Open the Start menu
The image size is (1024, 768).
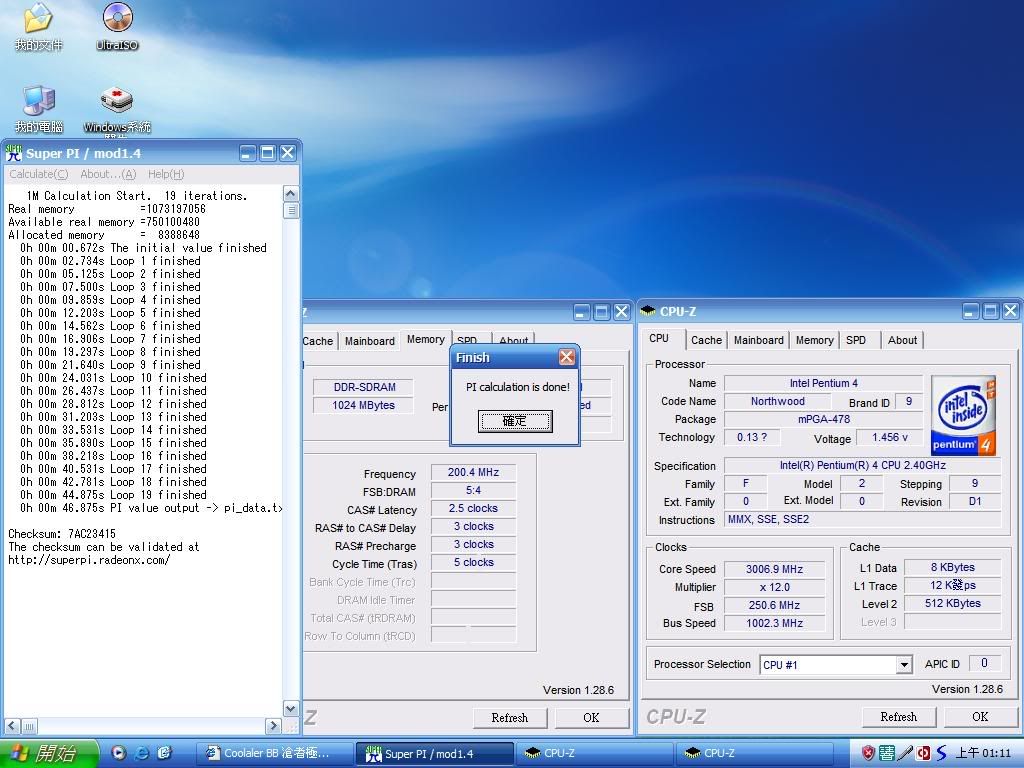[49, 753]
